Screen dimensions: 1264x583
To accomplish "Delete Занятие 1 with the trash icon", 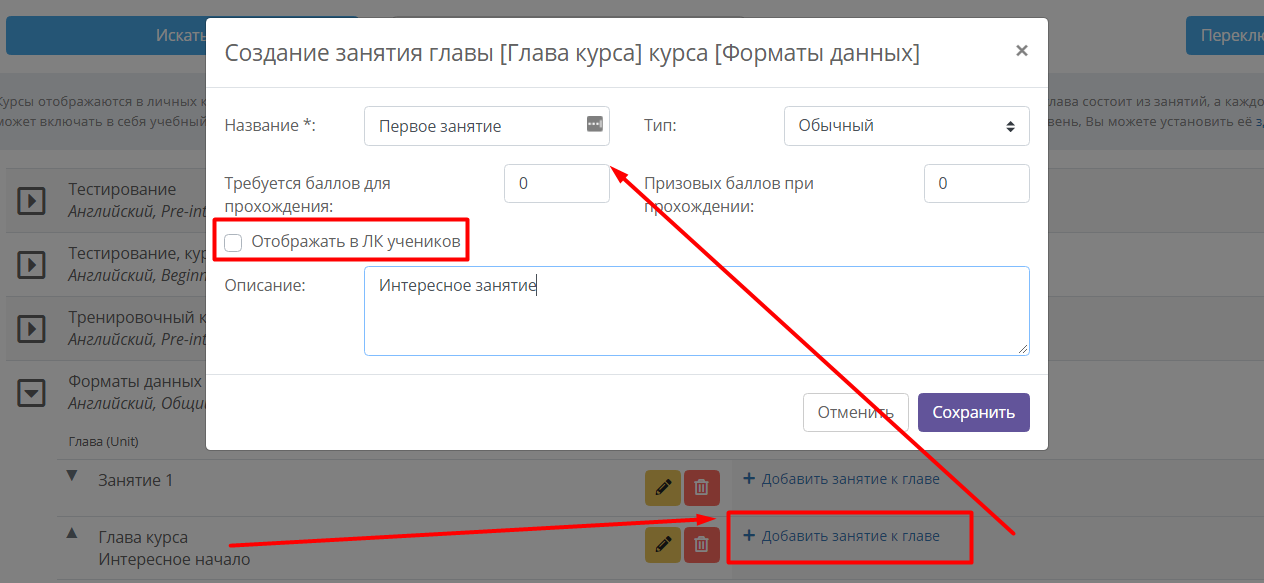I will point(701,488).
